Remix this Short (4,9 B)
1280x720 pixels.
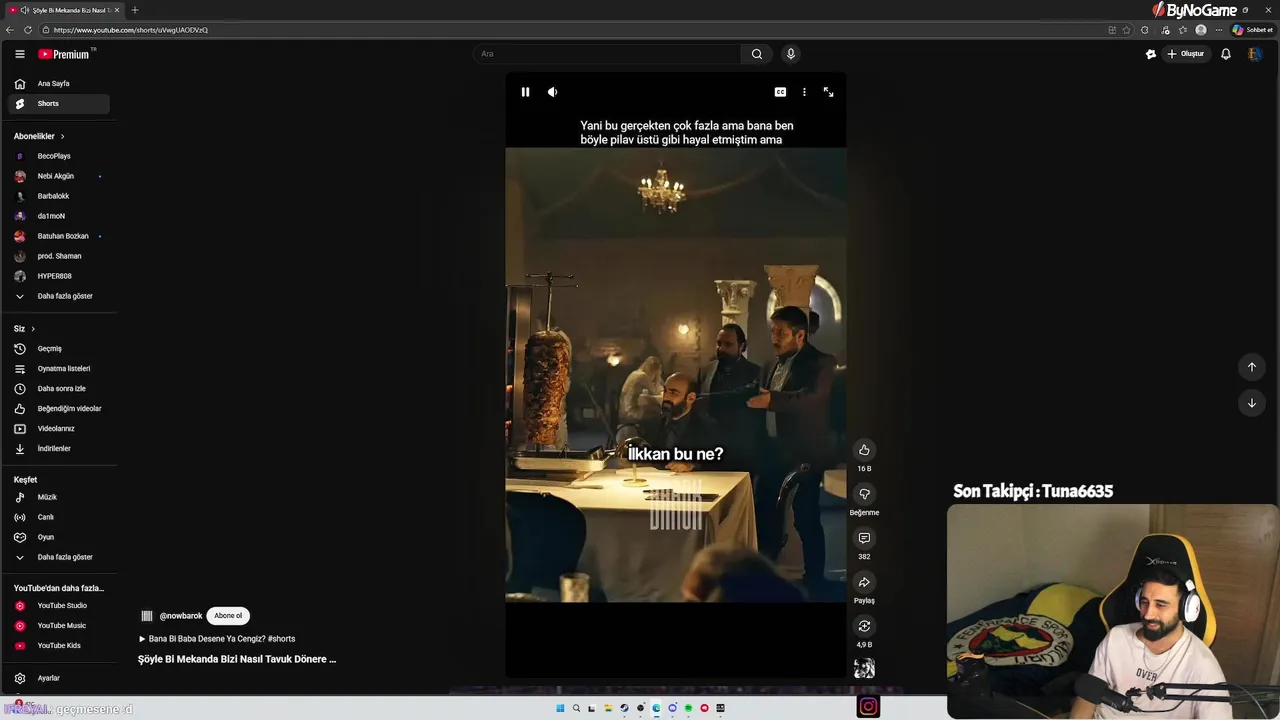click(864, 626)
